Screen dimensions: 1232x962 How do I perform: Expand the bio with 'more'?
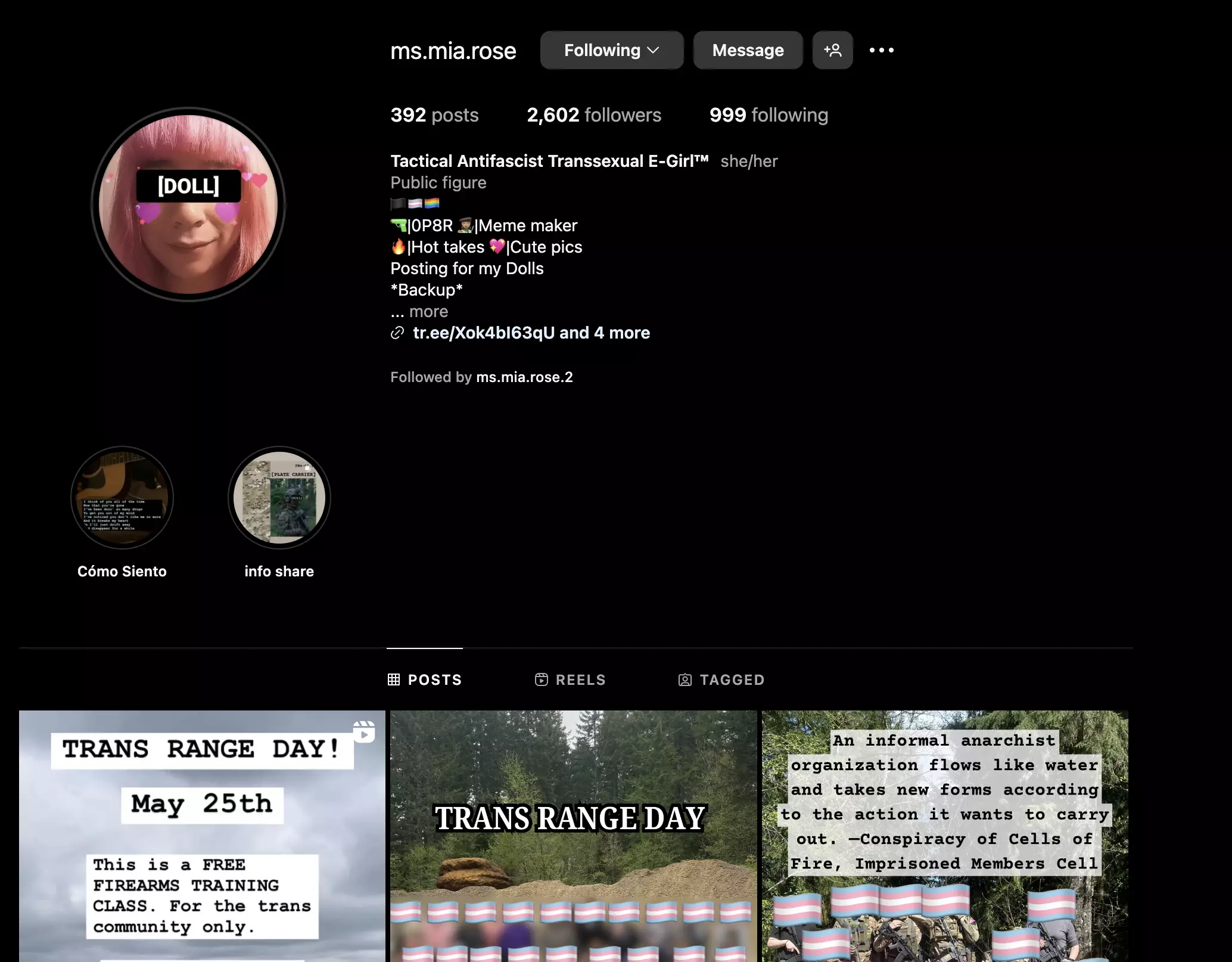428,311
